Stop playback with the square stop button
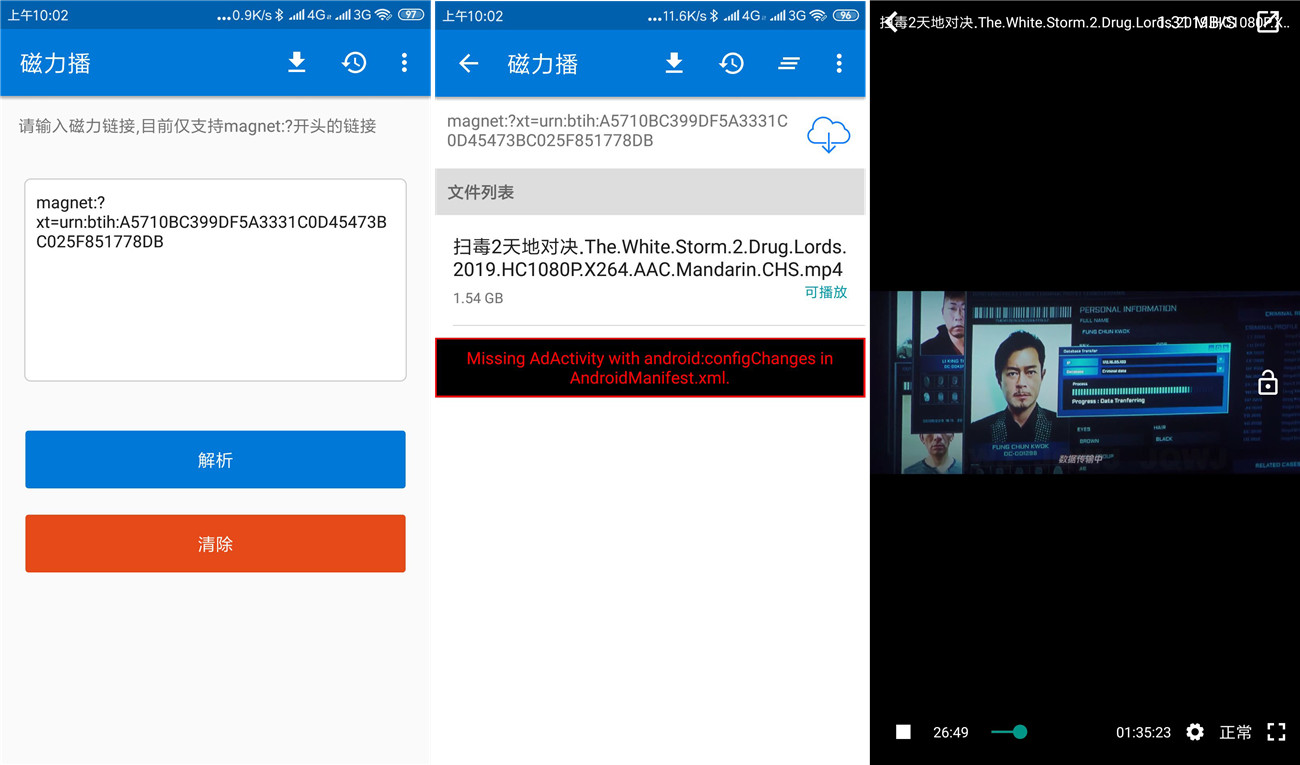The width and height of the screenshot is (1300, 765). (x=903, y=732)
